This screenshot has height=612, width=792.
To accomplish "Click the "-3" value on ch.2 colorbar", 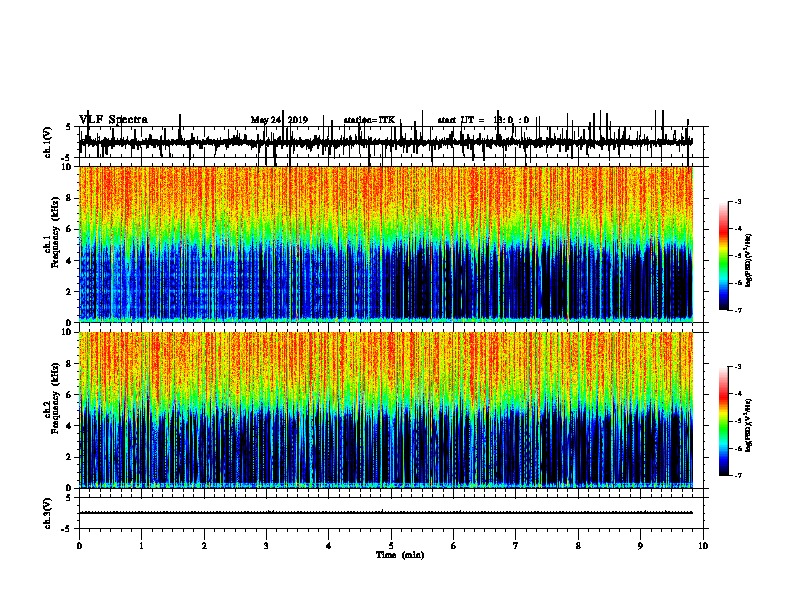I will 737,367.
